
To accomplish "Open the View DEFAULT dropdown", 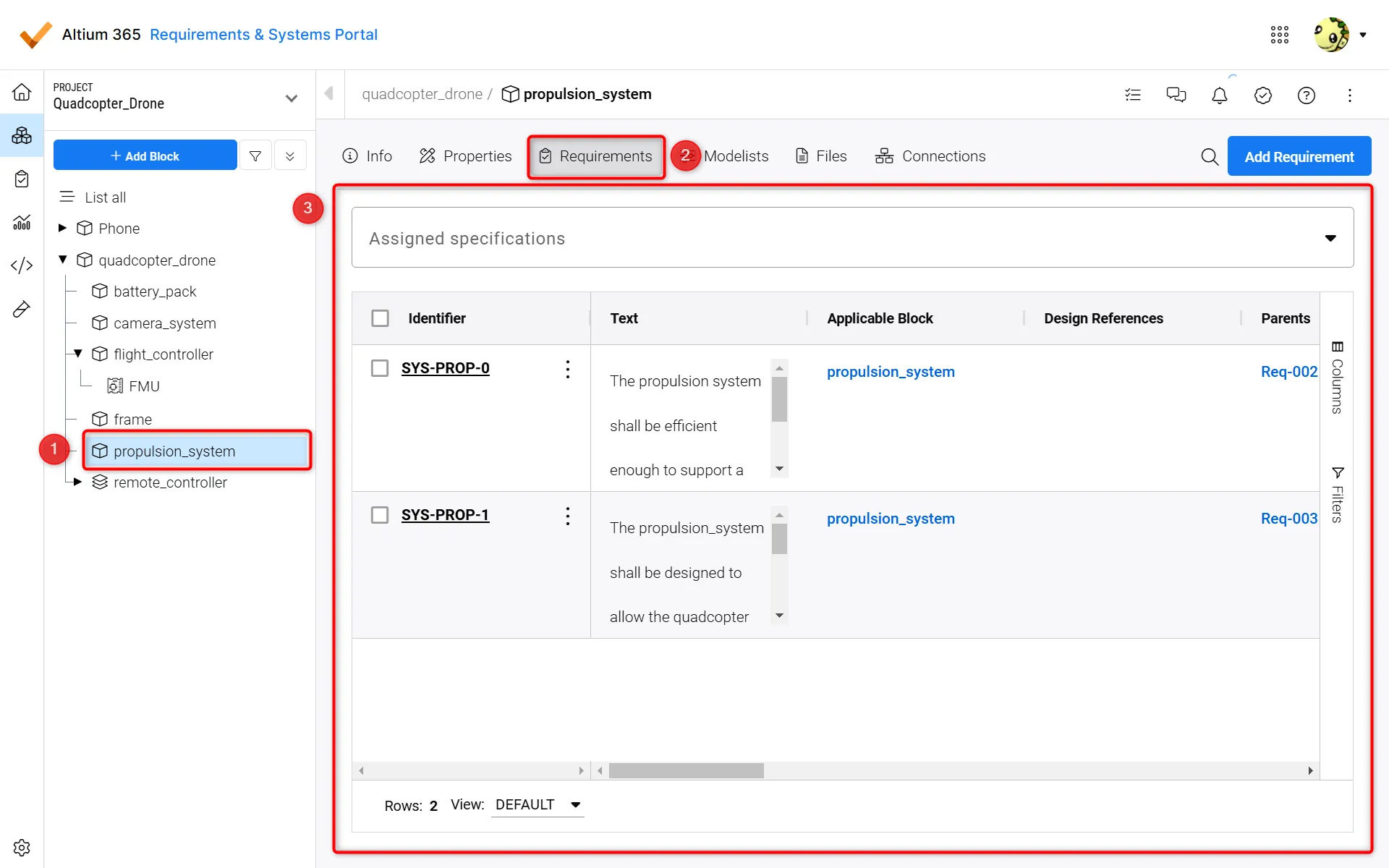I will coord(537,805).
